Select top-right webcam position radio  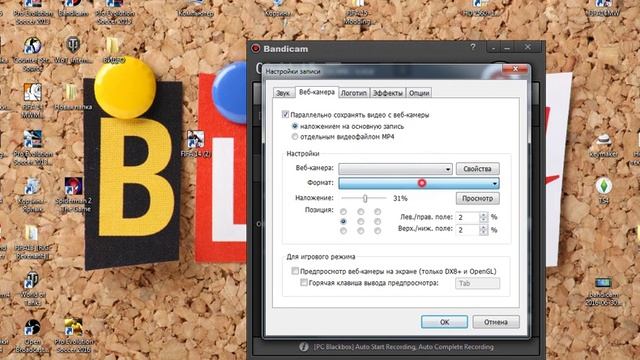pyautogui.click(x=378, y=212)
